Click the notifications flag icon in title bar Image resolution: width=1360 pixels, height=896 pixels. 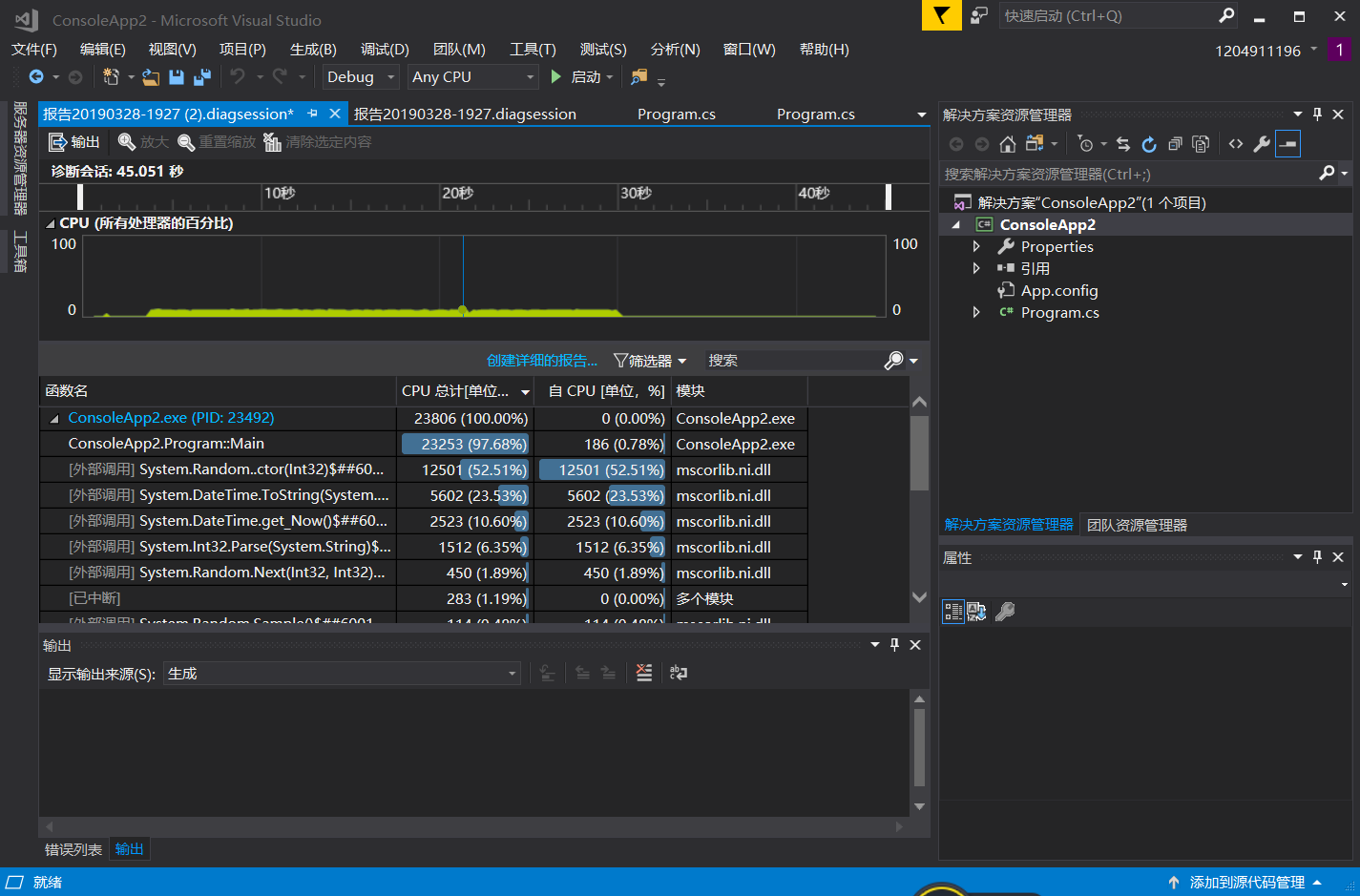click(941, 15)
